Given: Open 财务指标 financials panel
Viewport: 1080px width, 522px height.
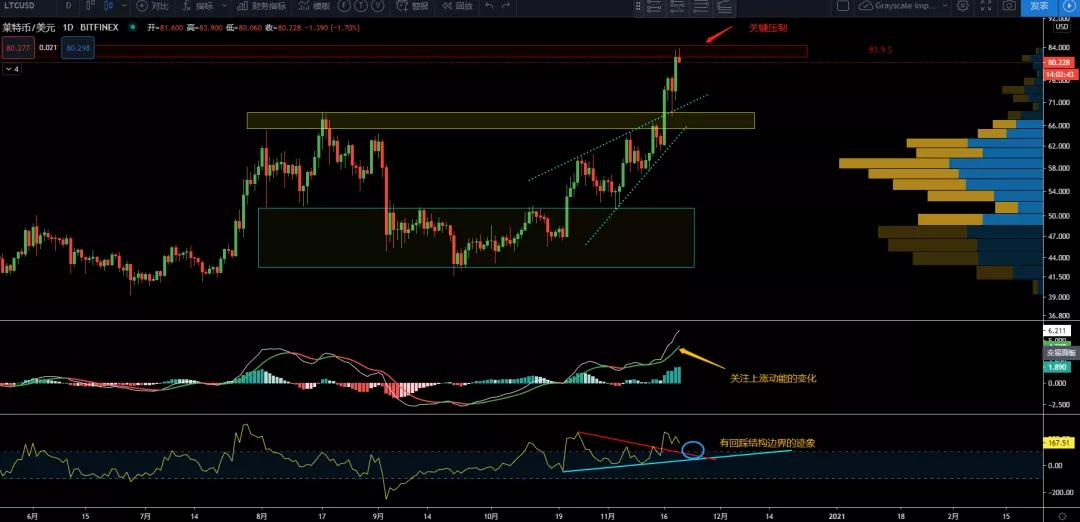Looking at the screenshot, I should tap(260, 6).
